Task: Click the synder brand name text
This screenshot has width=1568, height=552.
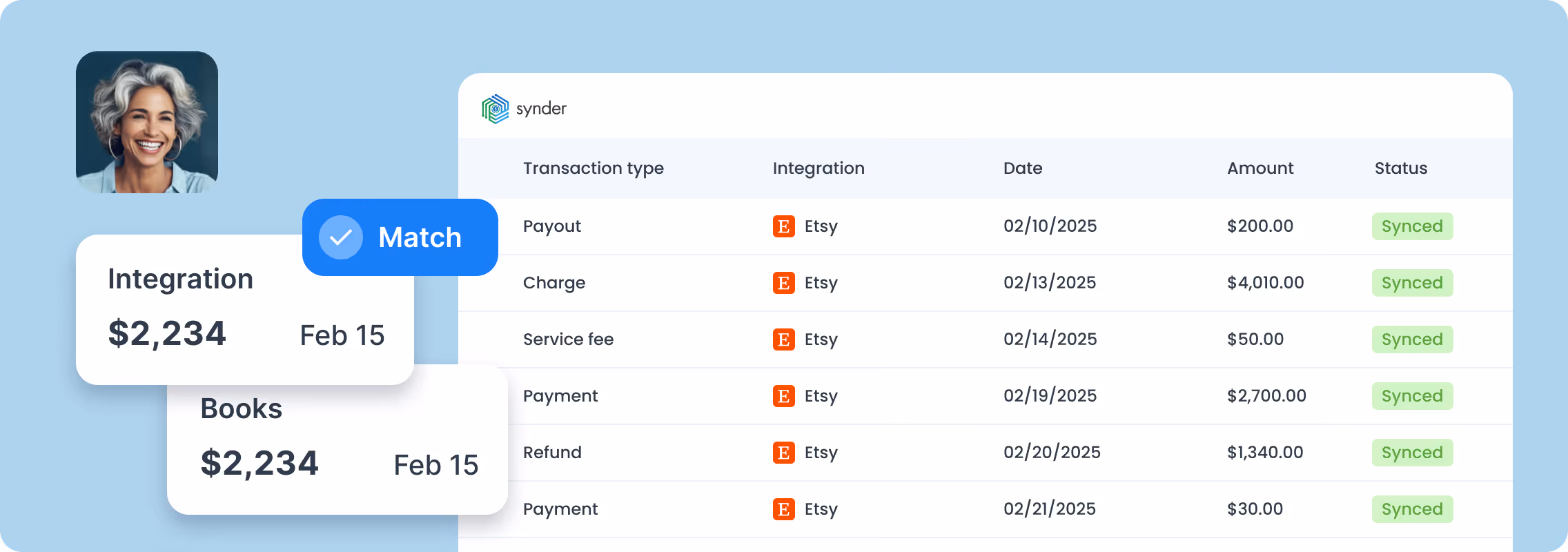Action: [x=541, y=109]
